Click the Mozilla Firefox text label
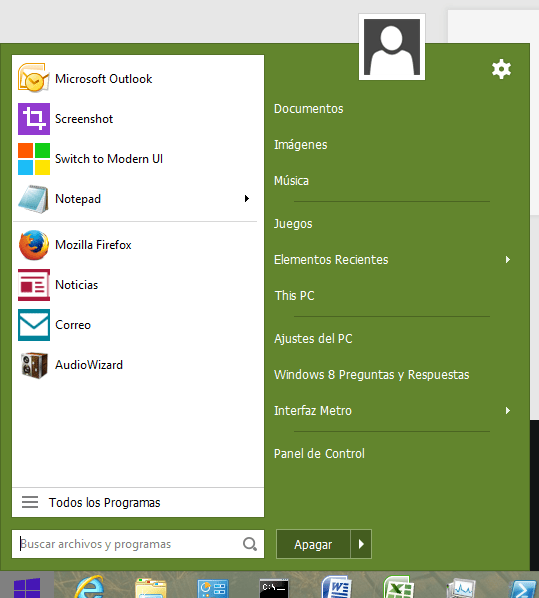Image resolution: width=539 pixels, height=598 pixels. point(93,244)
